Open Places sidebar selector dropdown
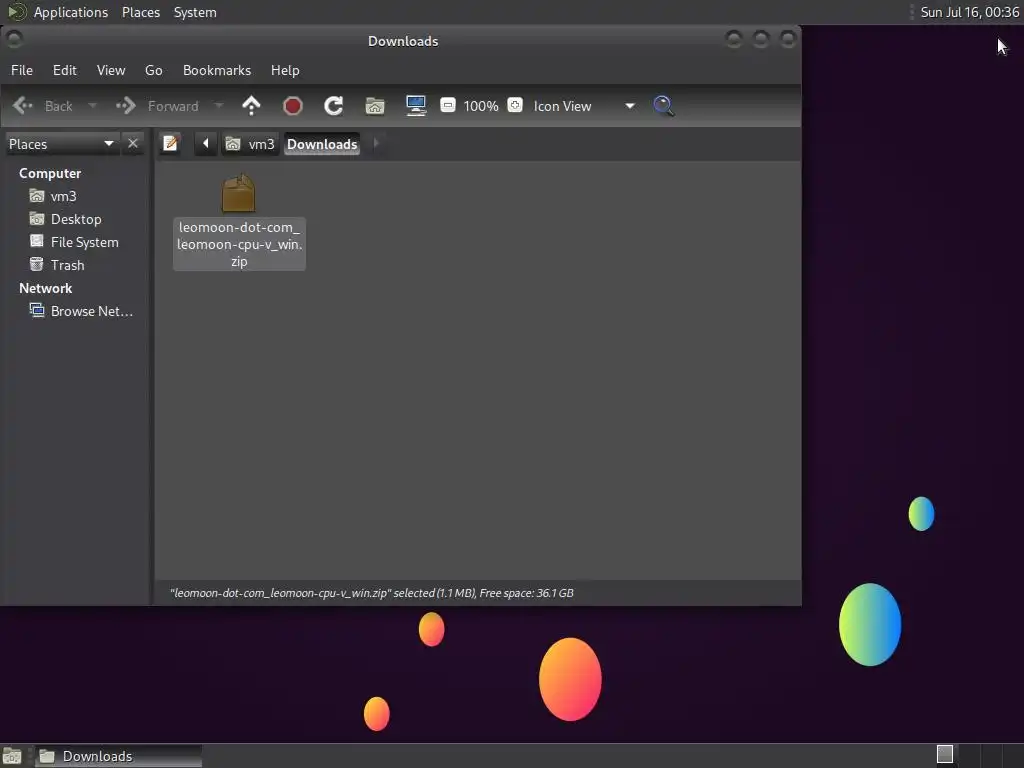This screenshot has width=1024, height=768. pyautogui.click(x=62, y=144)
